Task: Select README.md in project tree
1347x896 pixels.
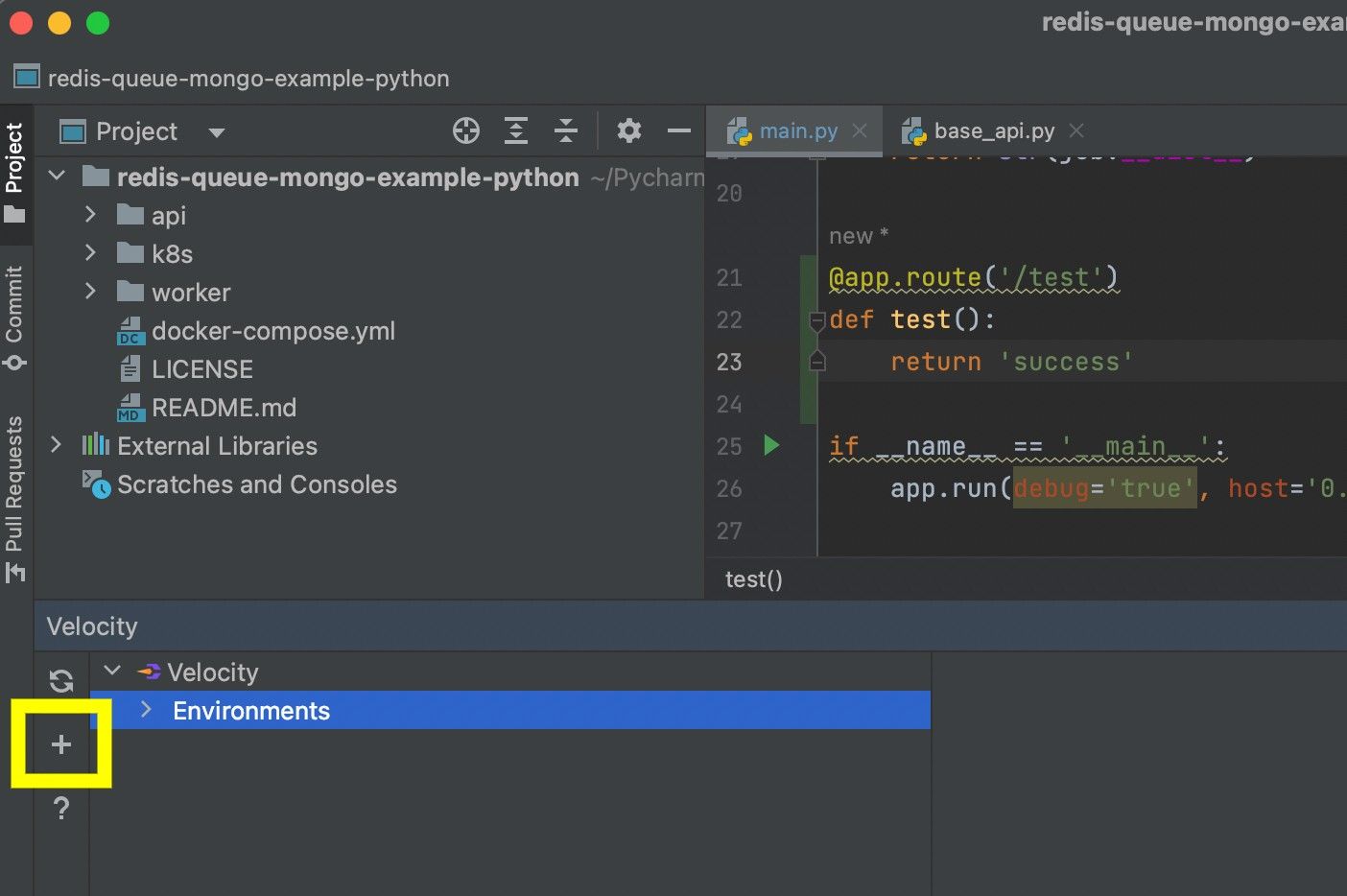Action: click(x=224, y=408)
